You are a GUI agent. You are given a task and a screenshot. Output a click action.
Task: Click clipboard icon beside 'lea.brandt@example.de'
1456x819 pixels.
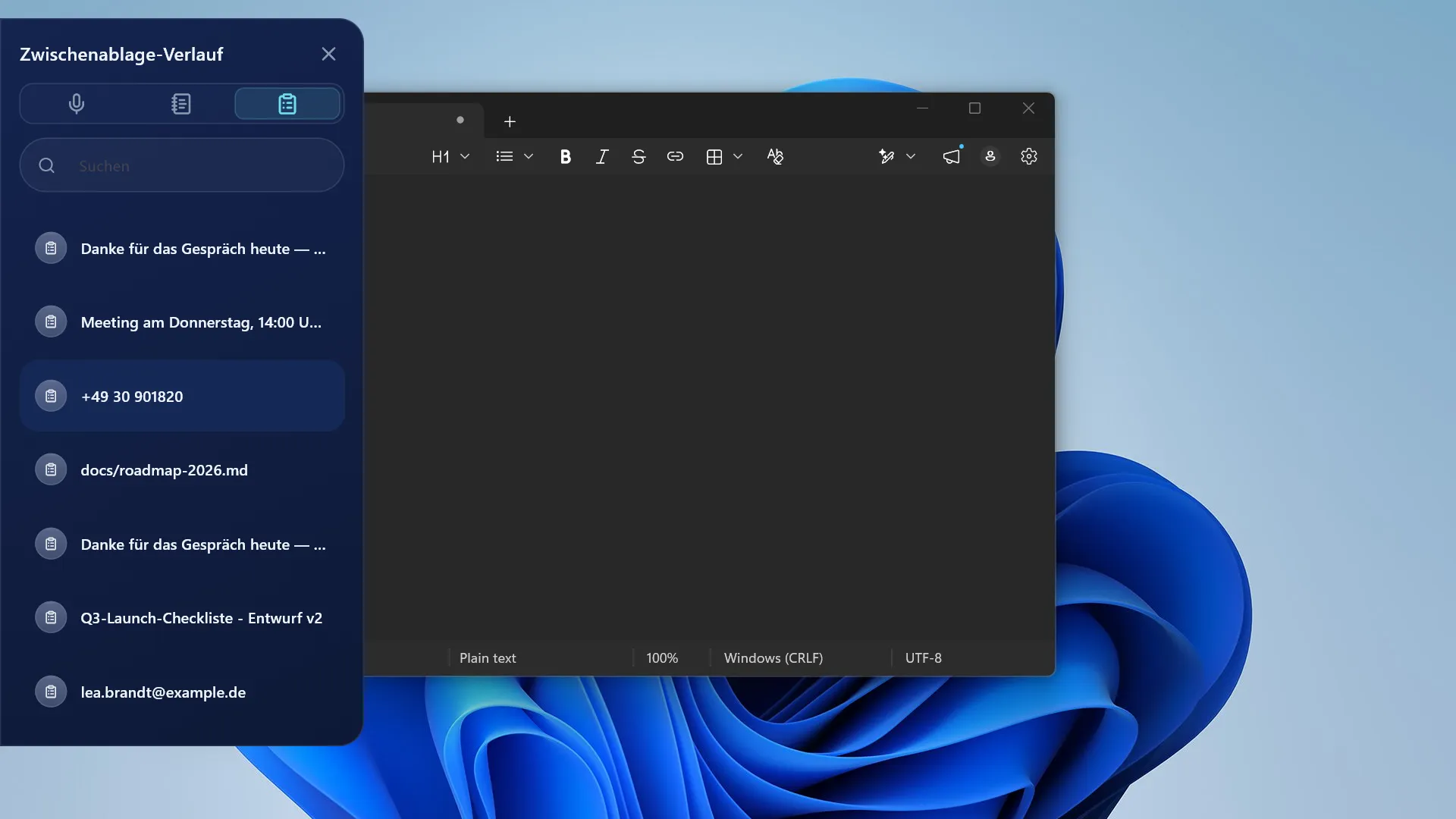click(x=51, y=692)
